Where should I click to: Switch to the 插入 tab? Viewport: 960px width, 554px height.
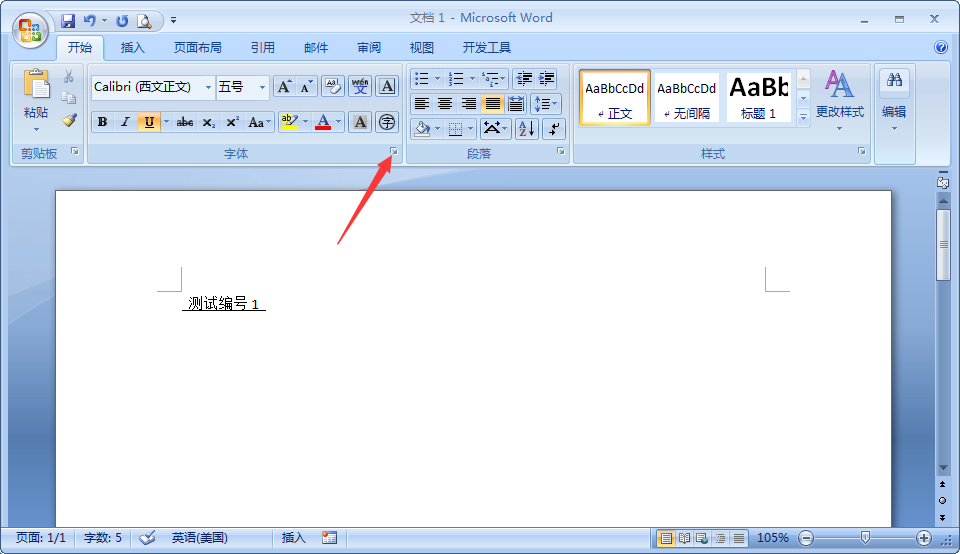point(132,47)
